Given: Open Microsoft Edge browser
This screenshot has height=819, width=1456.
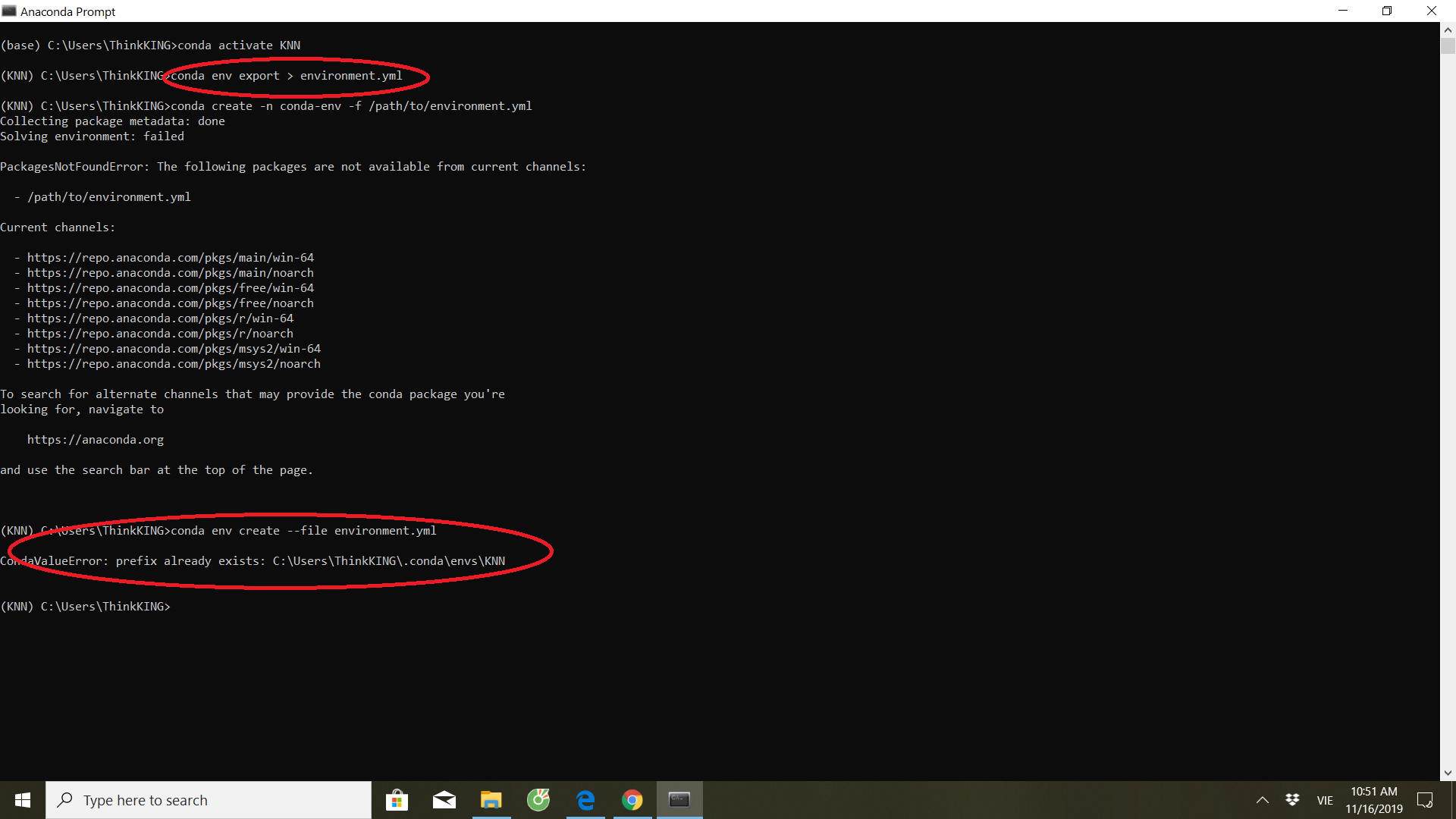Looking at the screenshot, I should (x=585, y=800).
